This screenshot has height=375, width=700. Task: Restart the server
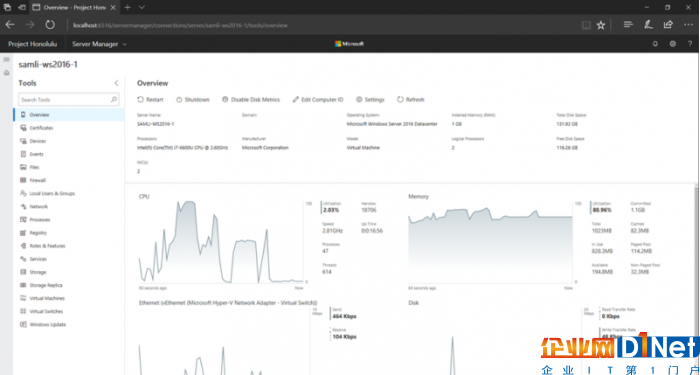click(x=150, y=100)
